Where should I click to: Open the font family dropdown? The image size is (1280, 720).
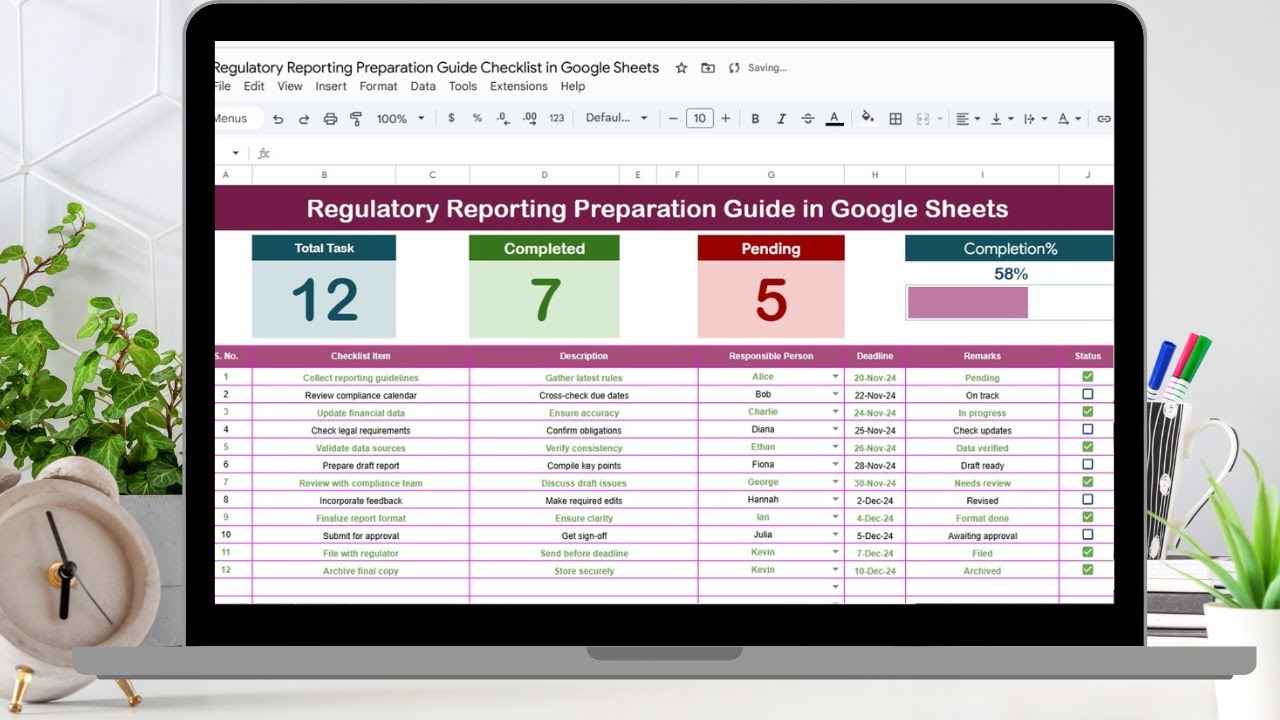[x=616, y=118]
